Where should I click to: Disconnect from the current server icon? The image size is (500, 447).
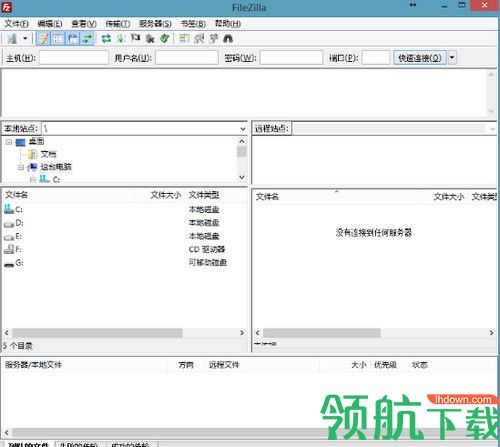pyautogui.click(x=150, y=39)
